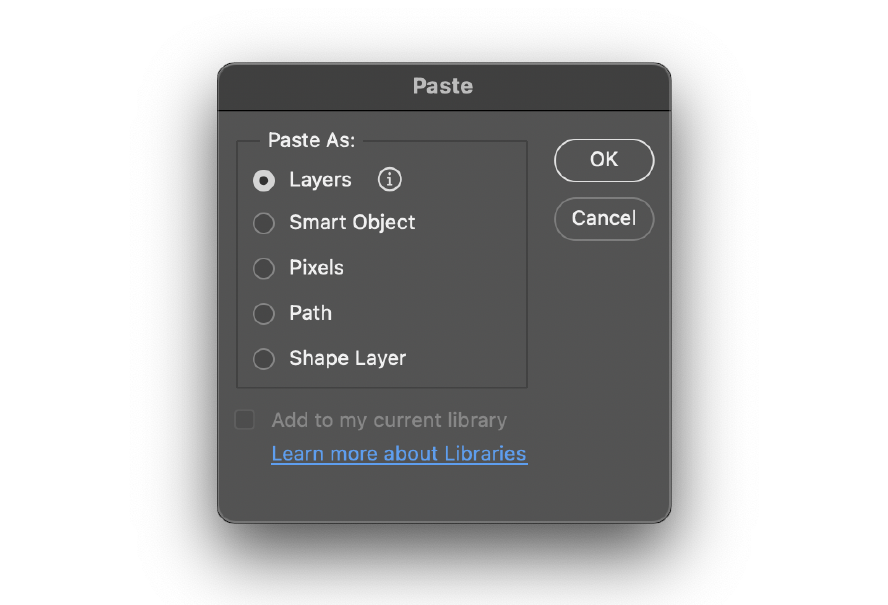Click the Add to my current library label
The height and width of the screenshot is (605, 888).
(x=389, y=420)
